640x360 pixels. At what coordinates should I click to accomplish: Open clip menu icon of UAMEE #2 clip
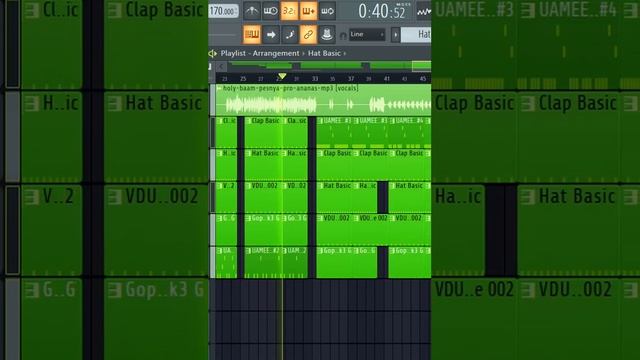click(x=248, y=251)
